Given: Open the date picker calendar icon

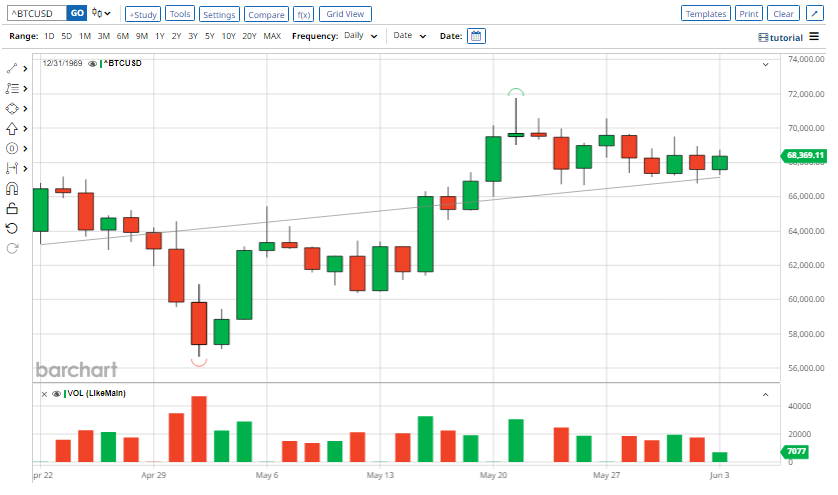Looking at the screenshot, I should (x=476, y=36).
